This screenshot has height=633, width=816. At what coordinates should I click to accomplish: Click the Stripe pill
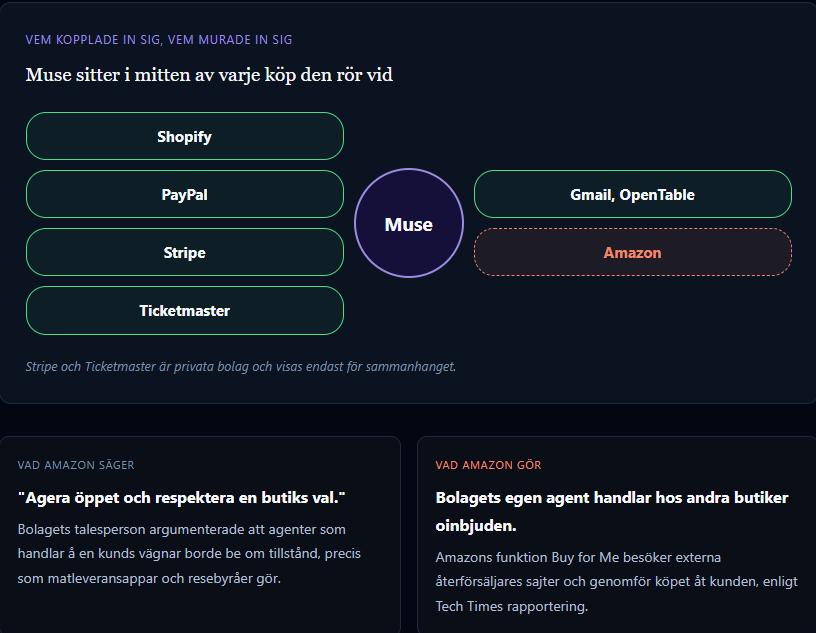185,252
